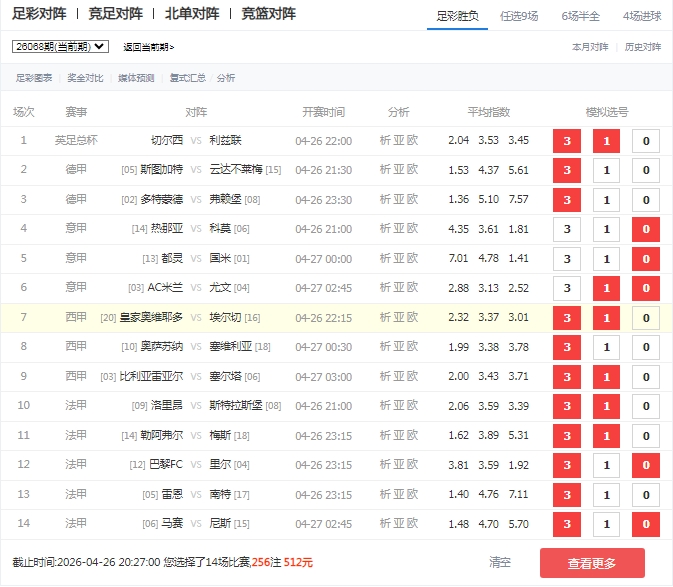Select the 1 pick for match 13 雷恩
Image resolution: width=673 pixels, height=587 pixels.
(606, 495)
